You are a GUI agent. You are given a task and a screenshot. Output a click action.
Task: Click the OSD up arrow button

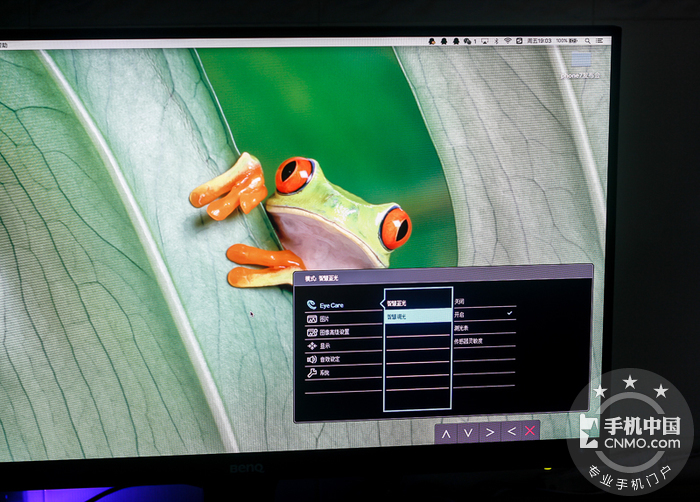click(x=446, y=433)
